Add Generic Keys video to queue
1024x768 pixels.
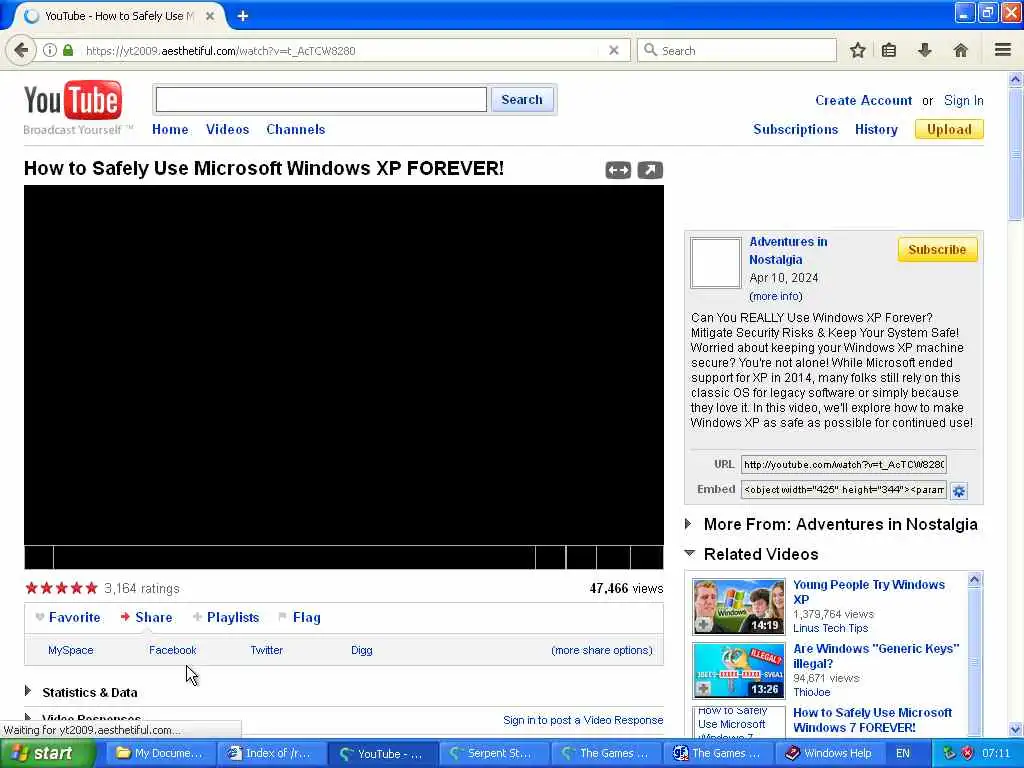[x=703, y=688]
